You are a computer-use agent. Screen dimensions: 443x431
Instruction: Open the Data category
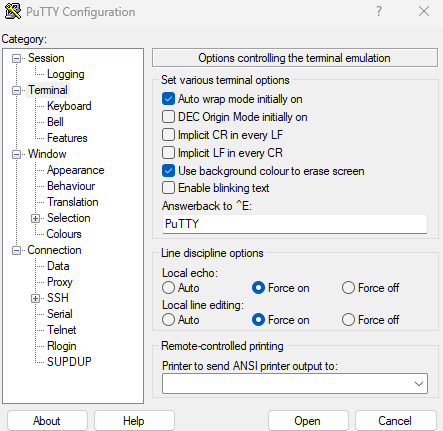(58, 266)
